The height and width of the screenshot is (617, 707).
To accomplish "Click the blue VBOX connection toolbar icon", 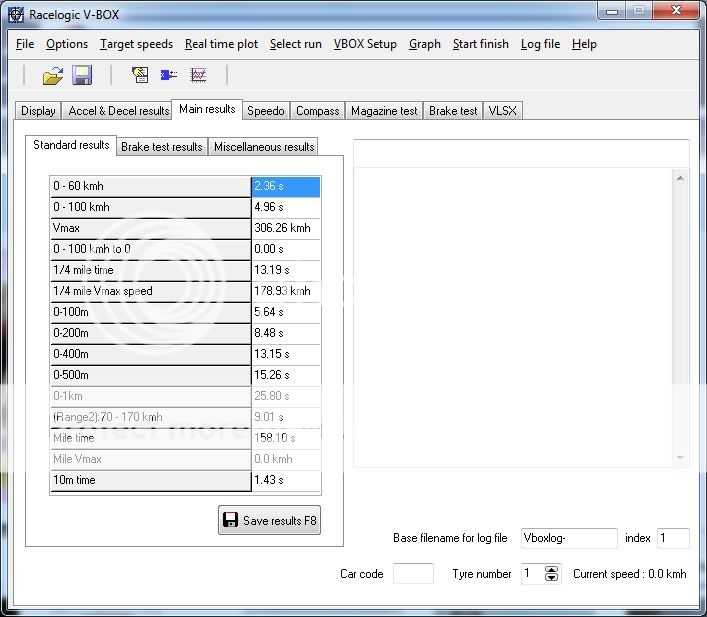I will click(x=169, y=74).
